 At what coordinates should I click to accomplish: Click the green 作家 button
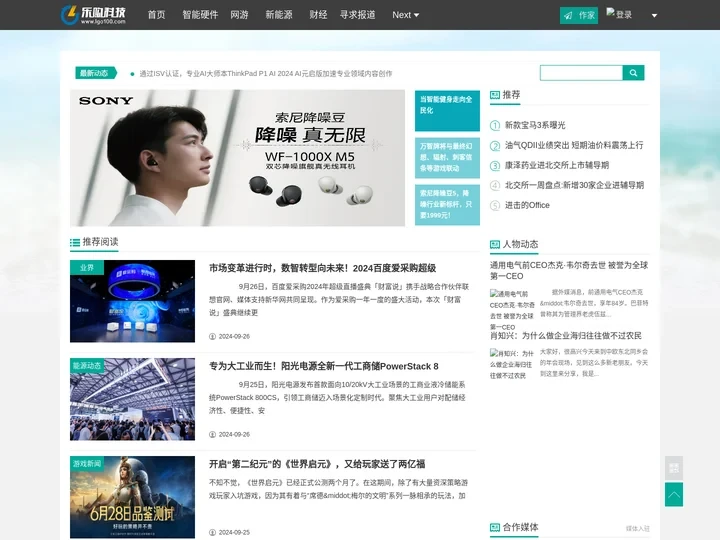[x=579, y=15]
